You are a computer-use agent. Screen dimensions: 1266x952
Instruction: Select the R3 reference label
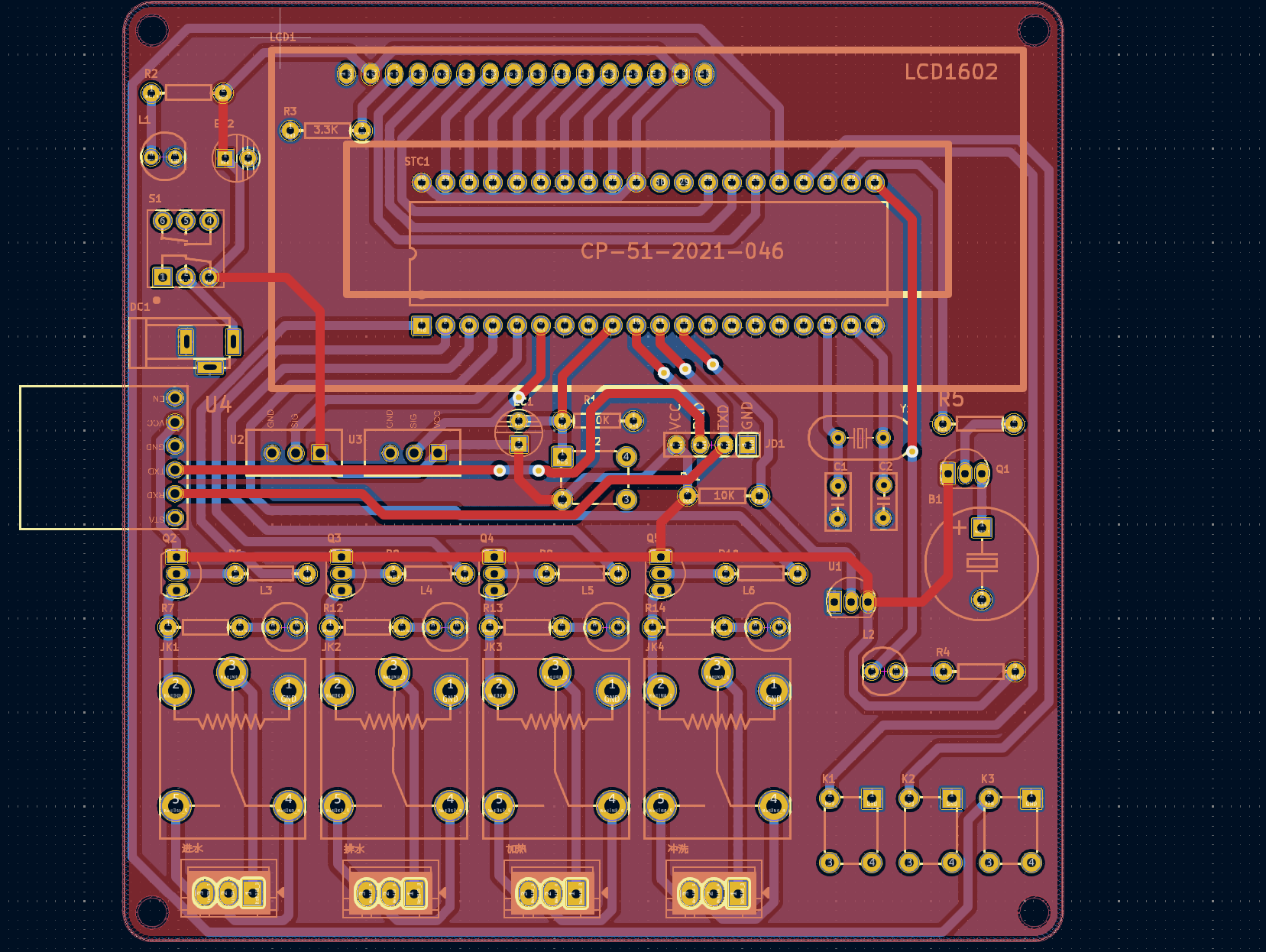pyautogui.click(x=290, y=112)
